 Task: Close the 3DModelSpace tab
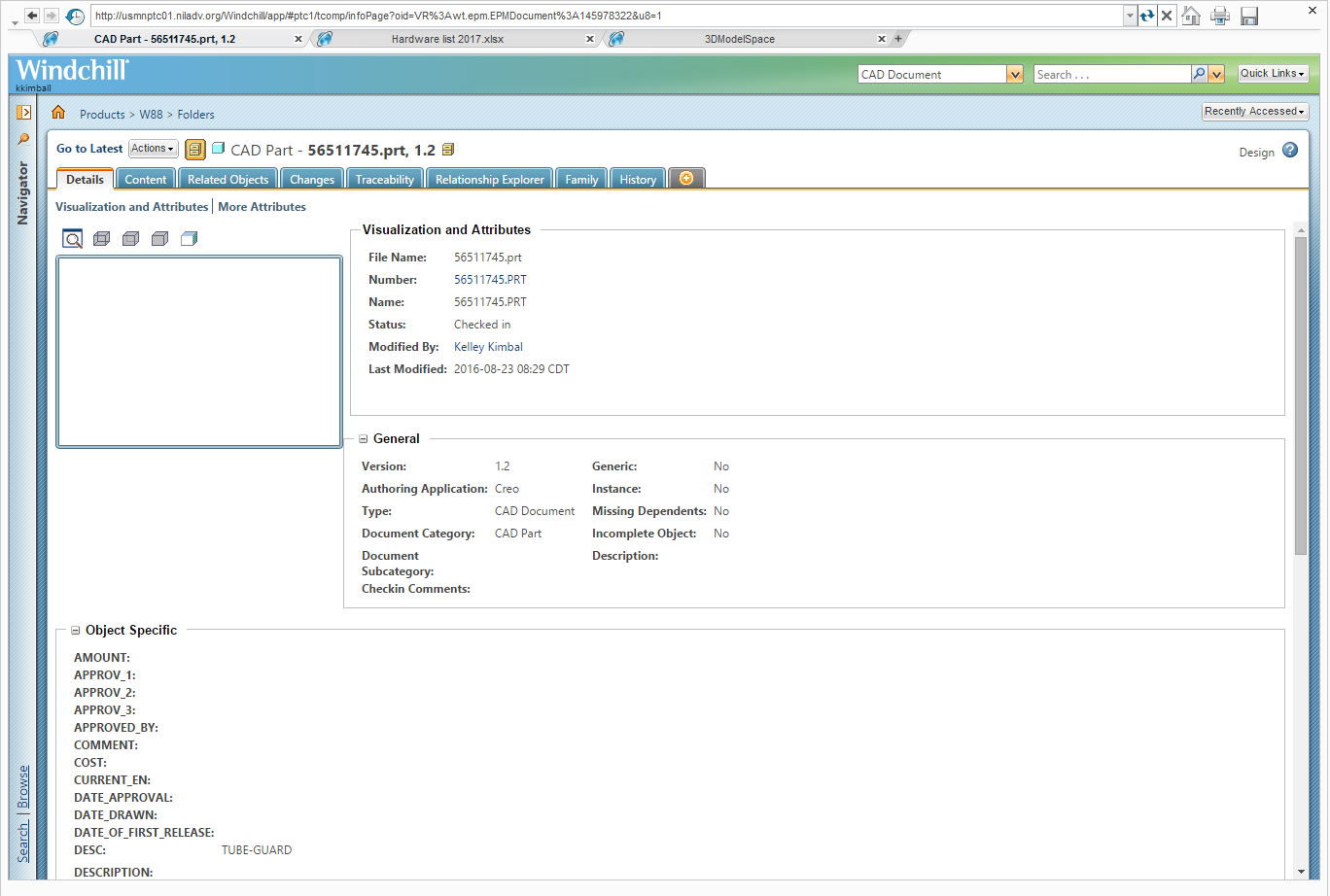[882, 39]
